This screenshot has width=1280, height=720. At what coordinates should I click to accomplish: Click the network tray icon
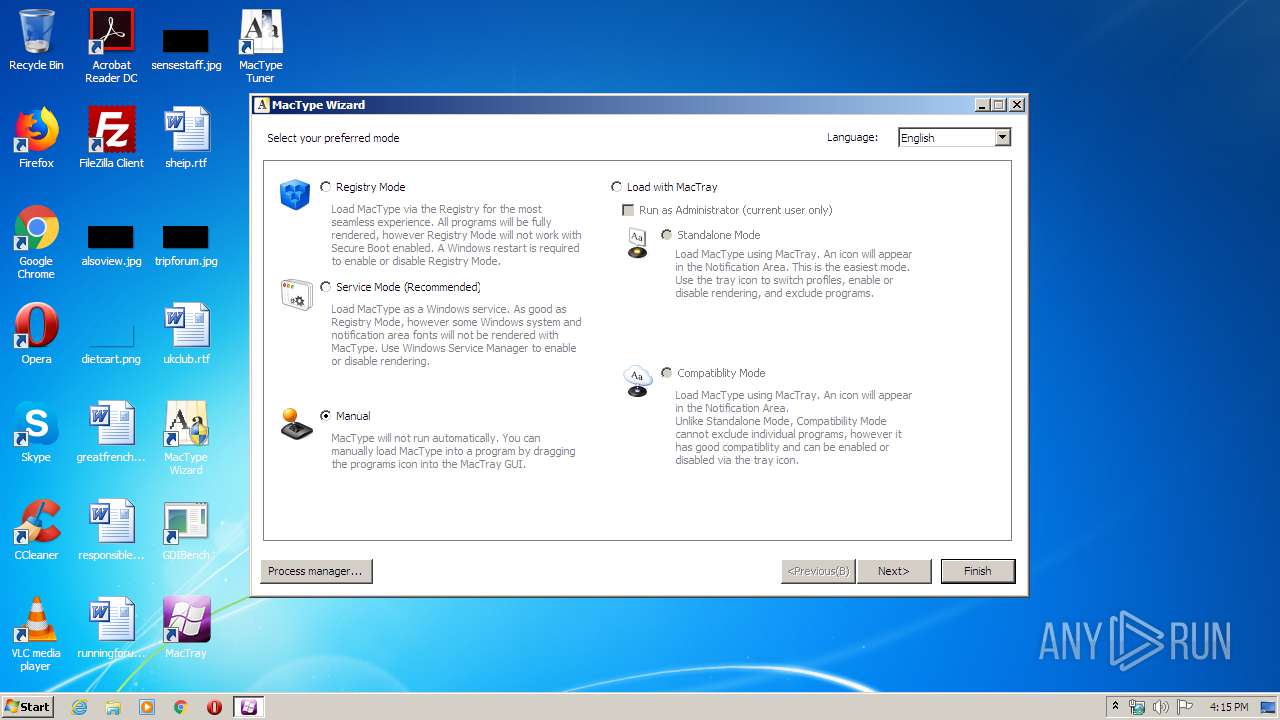1137,707
